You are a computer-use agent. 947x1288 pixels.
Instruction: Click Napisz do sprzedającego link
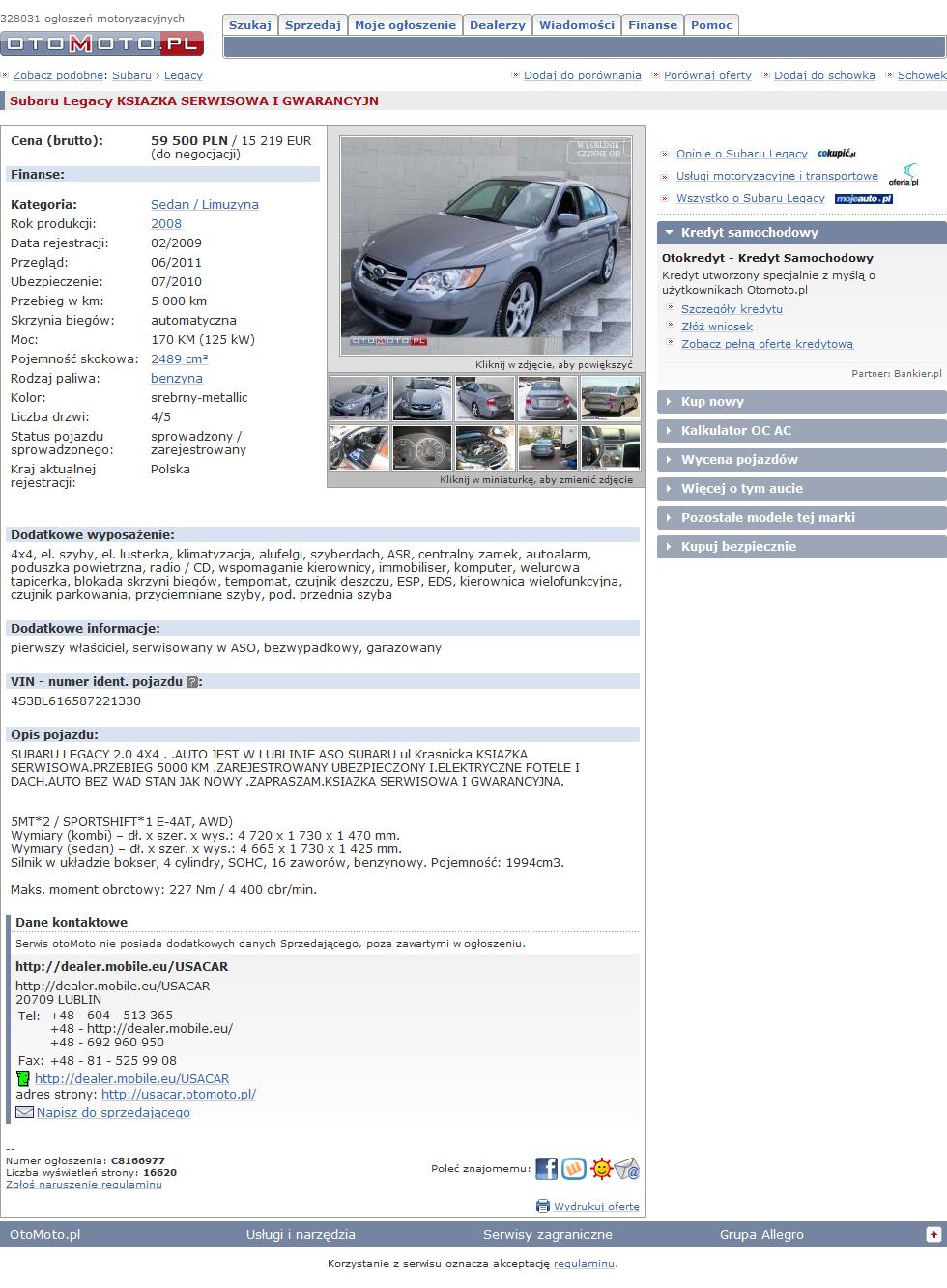click(x=113, y=1113)
